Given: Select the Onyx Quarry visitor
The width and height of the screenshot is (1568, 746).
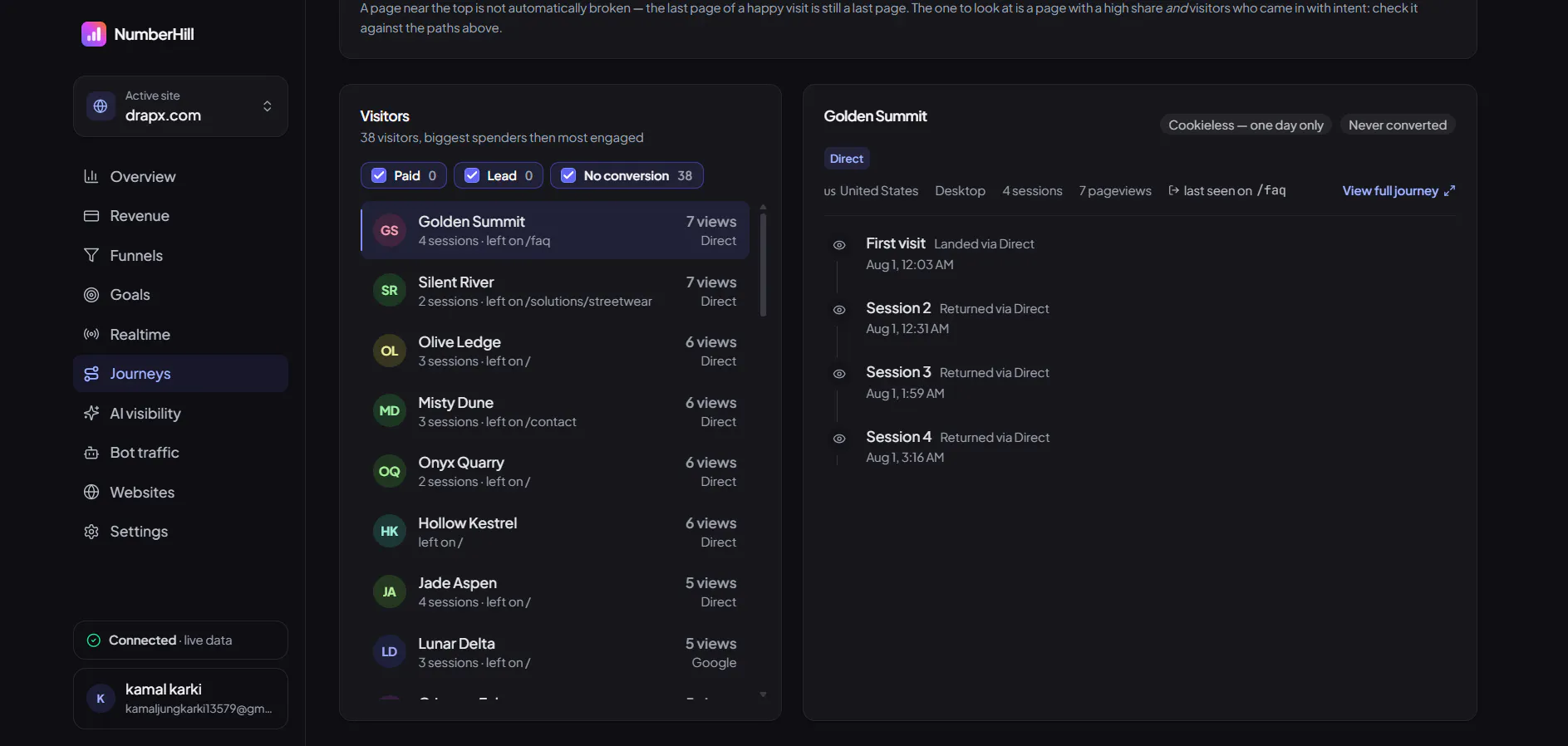Looking at the screenshot, I should pyautogui.click(x=555, y=471).
